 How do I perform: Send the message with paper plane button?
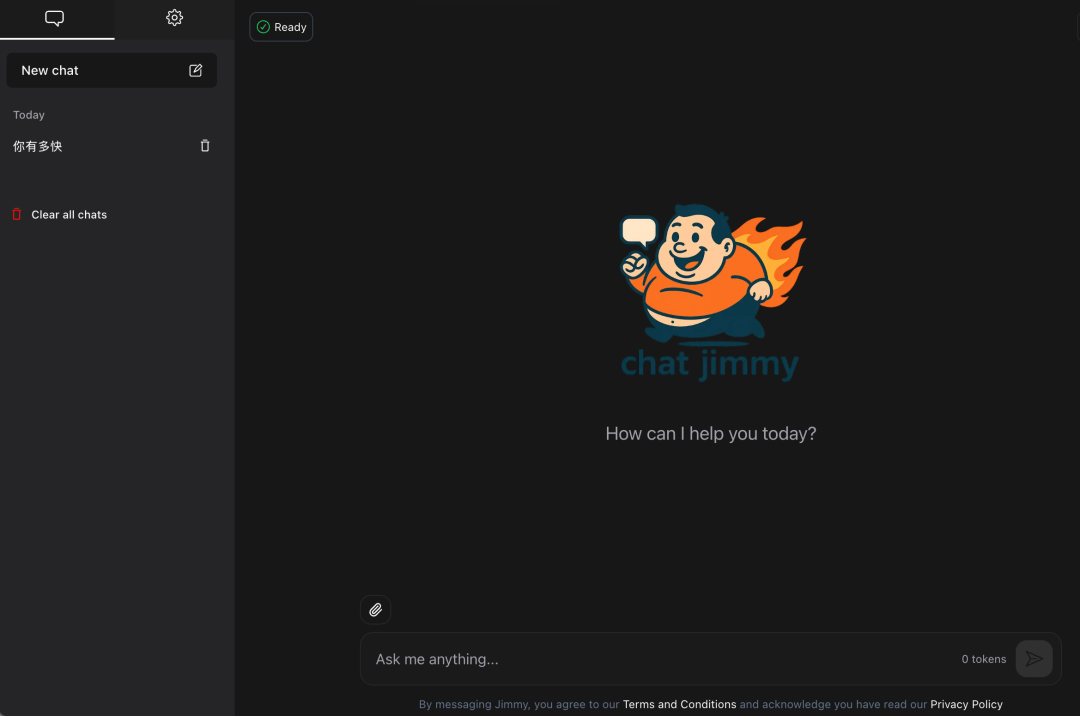[1034, 659]
